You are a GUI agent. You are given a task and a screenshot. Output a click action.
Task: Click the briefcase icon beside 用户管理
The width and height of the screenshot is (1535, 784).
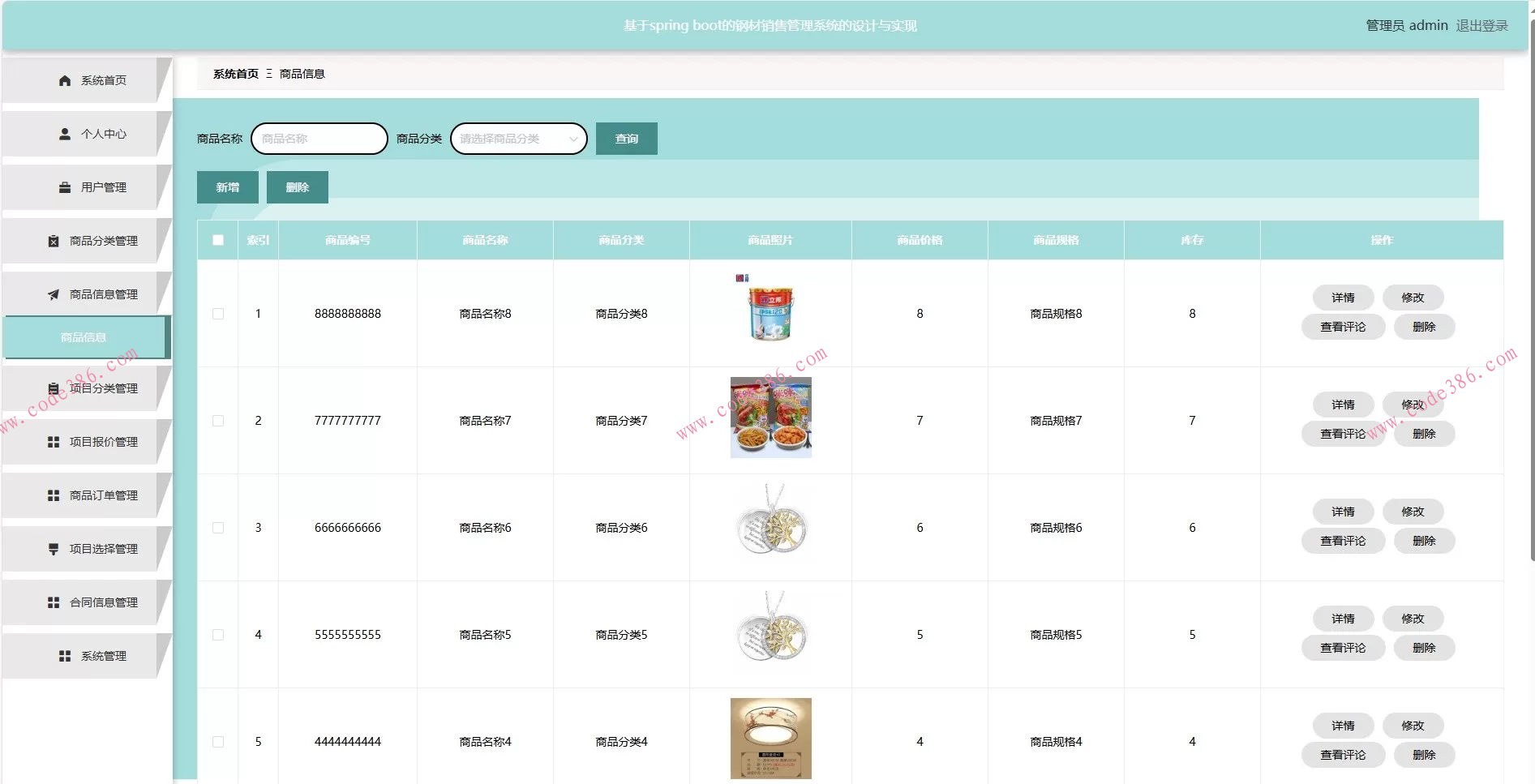coord(65,187)
